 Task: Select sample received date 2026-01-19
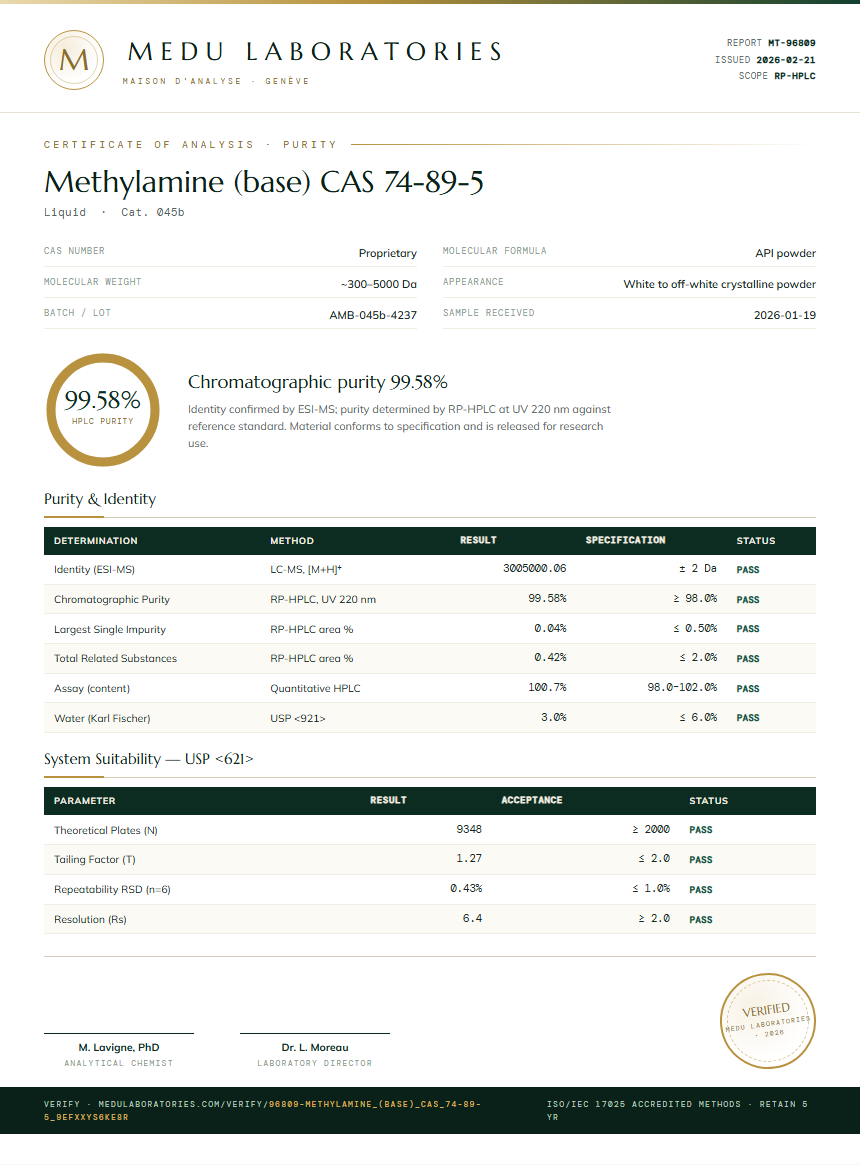point(784,315)
